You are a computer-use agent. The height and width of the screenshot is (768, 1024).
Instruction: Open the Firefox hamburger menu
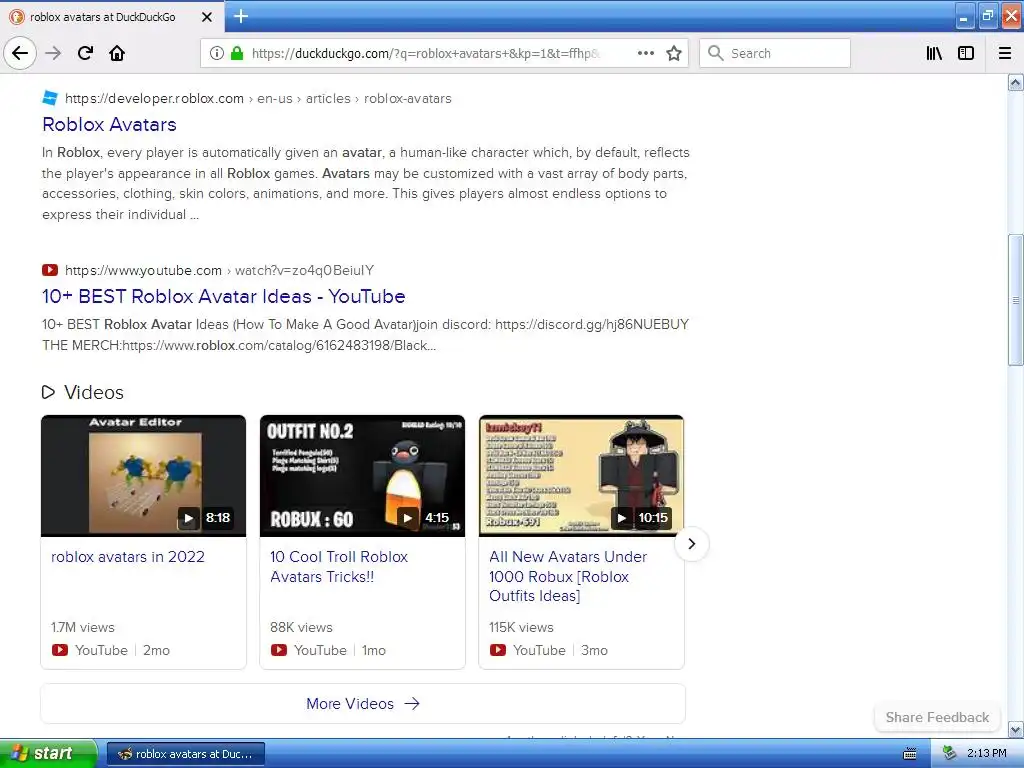tap(1005, 53)
